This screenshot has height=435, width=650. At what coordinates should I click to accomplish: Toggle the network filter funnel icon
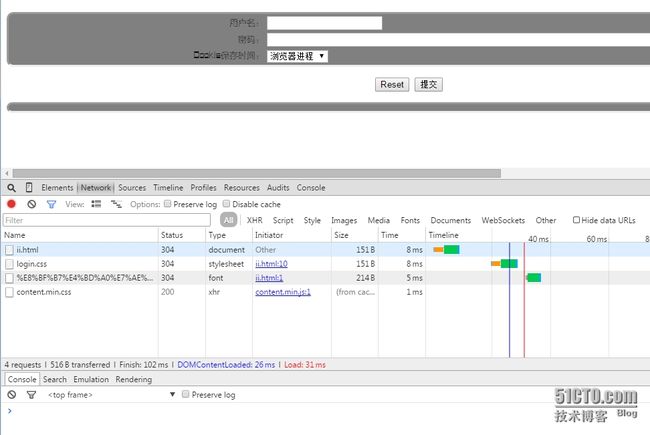click(x=51, y=204)
